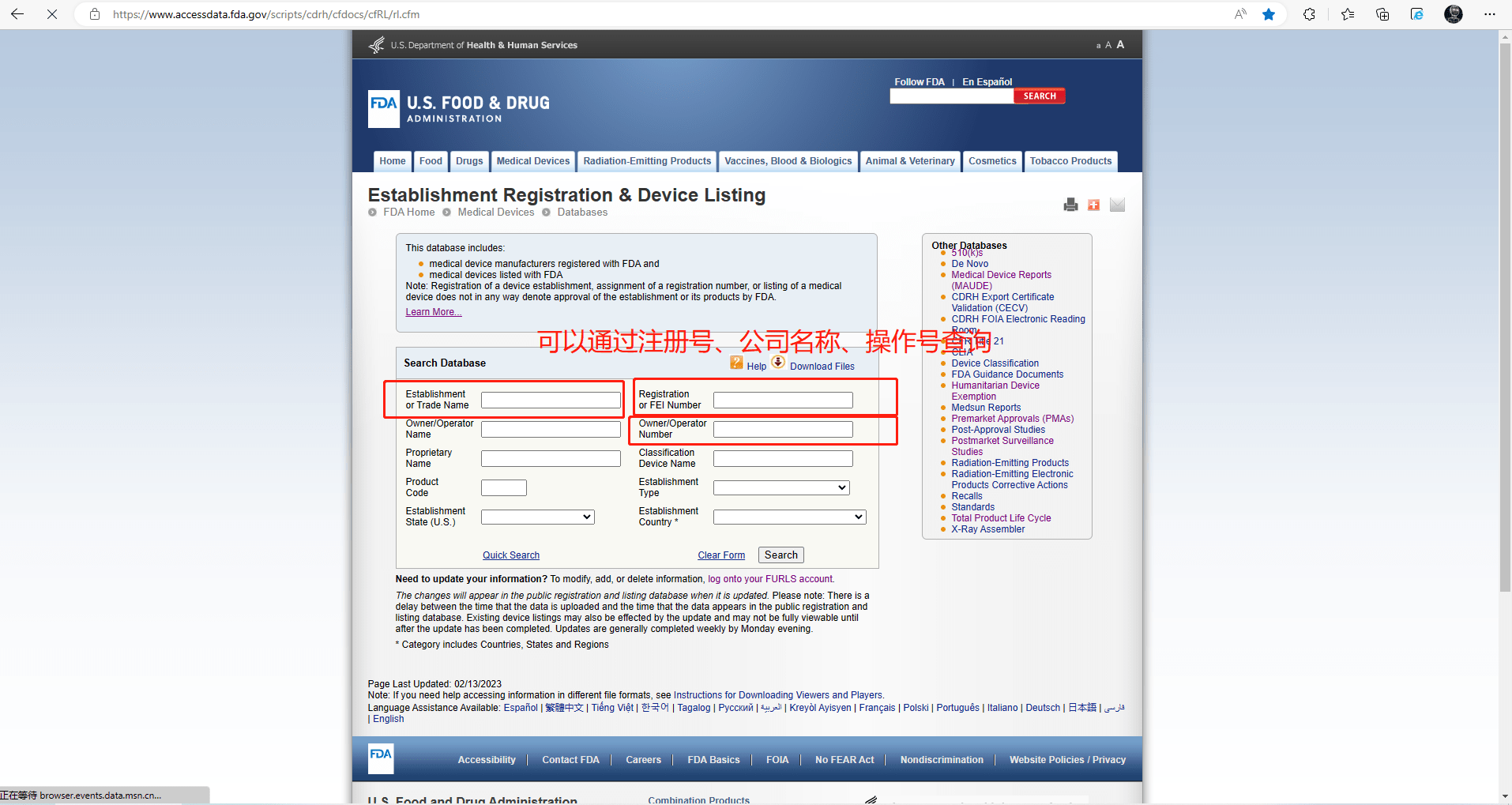Open the read aloud icon
This screenshot has height=805, width=1512.
(1240, 14)
